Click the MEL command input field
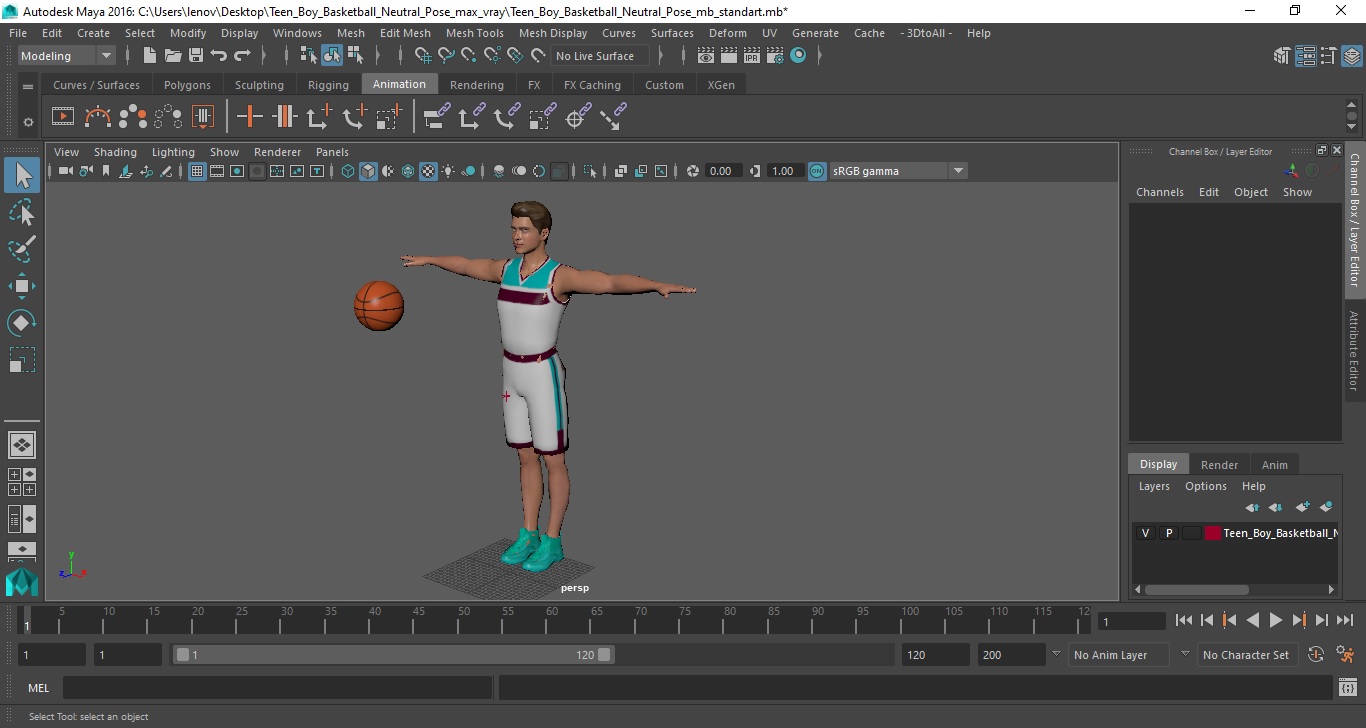Viewport: 1366px width, 728px height. (x=277, y=688)
